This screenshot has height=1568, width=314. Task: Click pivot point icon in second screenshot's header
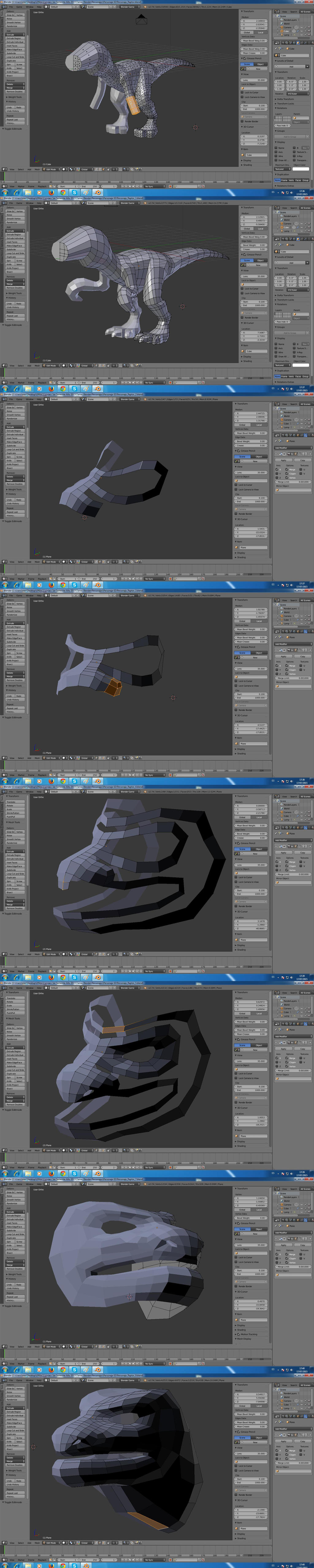tap(72, 365)
